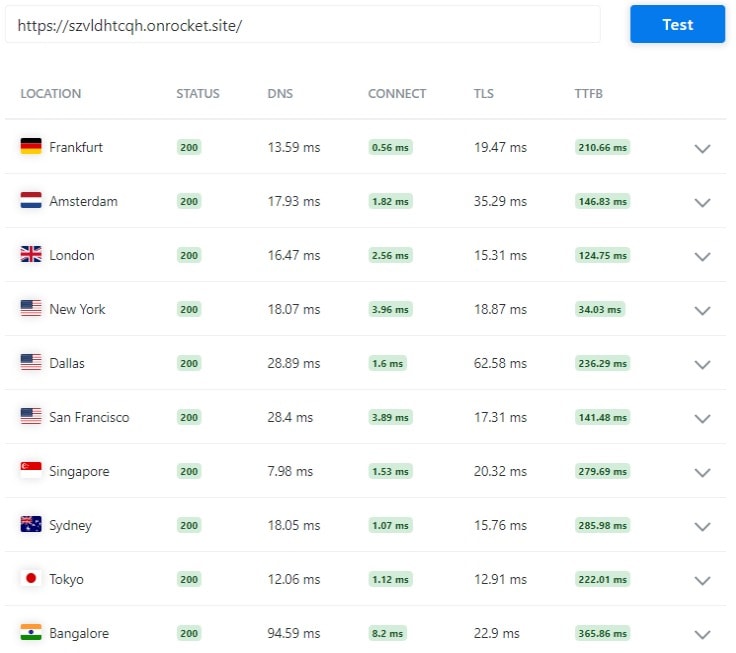Open London row details chevron

click(702, 256)
